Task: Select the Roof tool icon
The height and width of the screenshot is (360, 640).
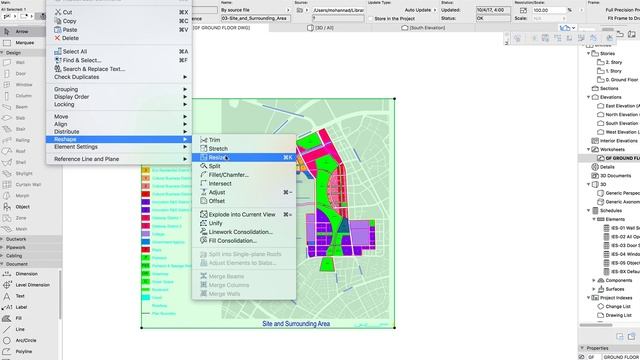Action: click(x=7, y=151)
